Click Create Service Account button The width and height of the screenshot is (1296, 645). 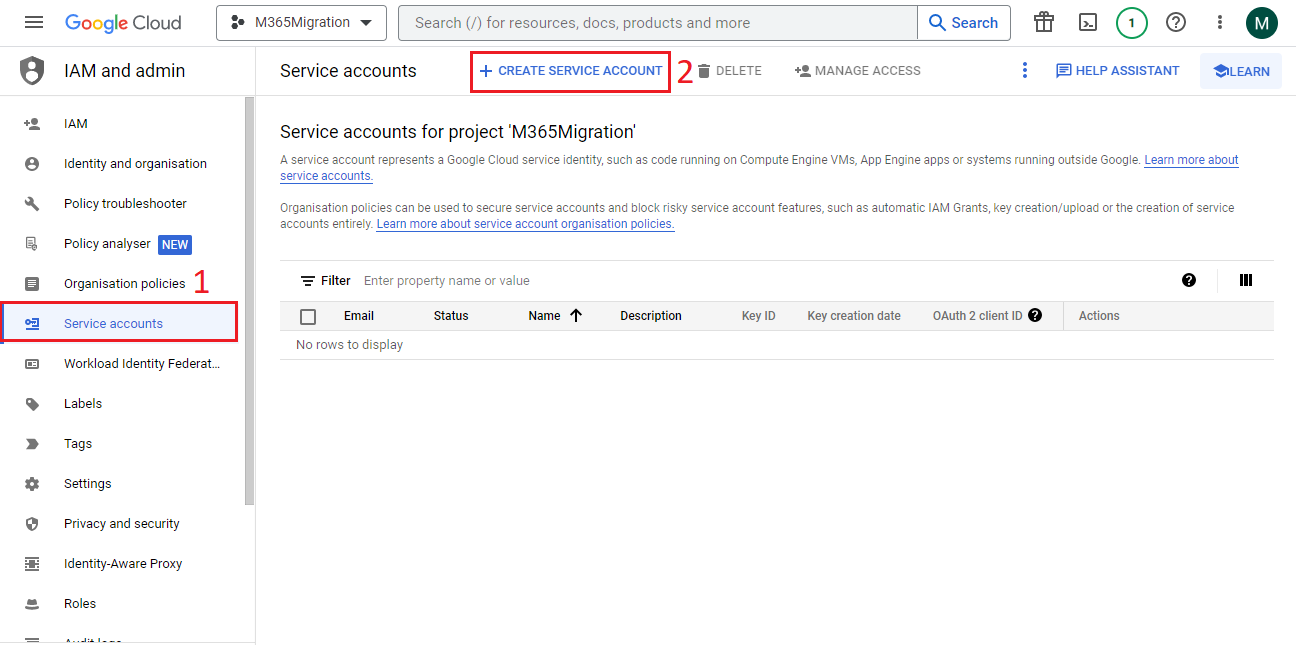coord(570,71)
